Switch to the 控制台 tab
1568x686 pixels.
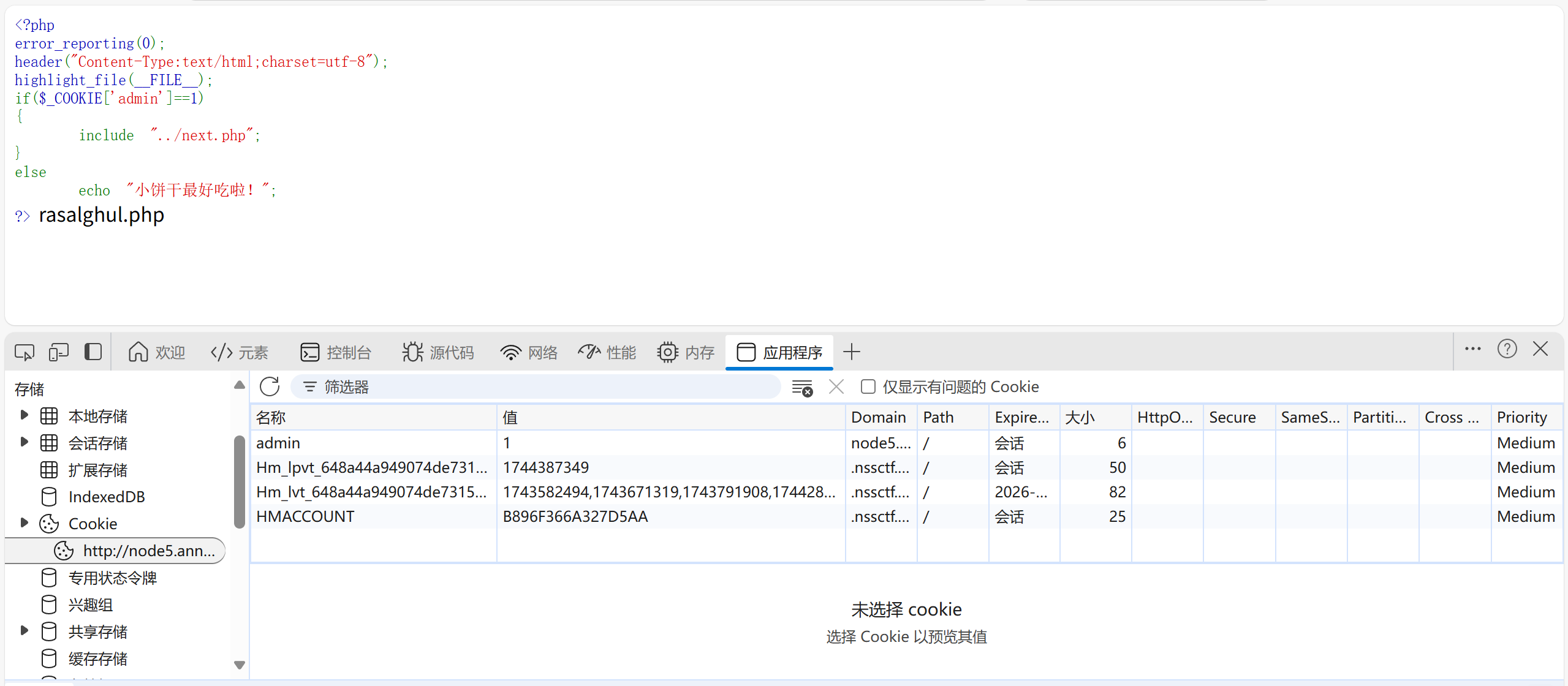336,352
